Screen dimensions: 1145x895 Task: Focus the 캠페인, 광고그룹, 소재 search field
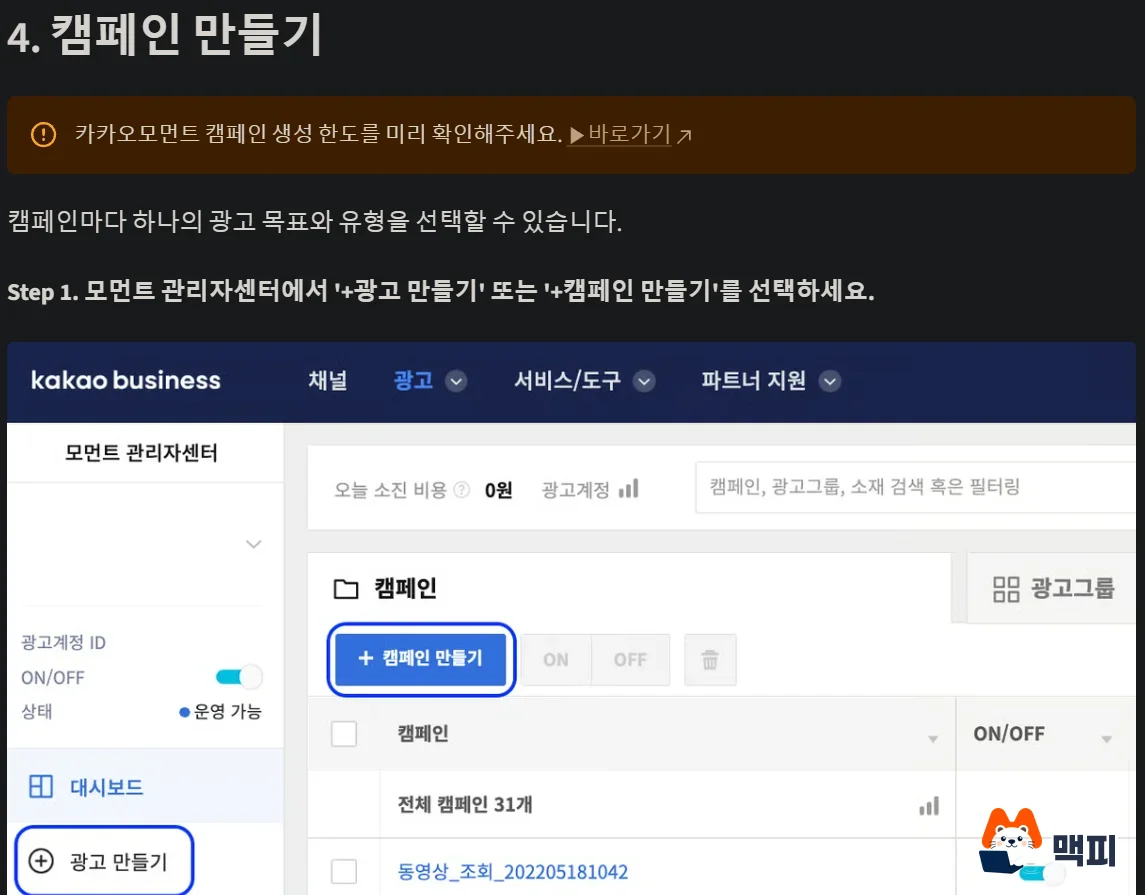(916, 487)
